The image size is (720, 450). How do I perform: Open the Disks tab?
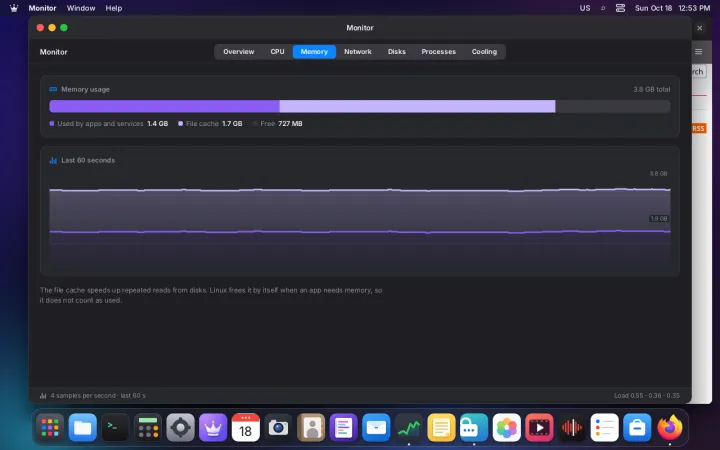[x=397, y=51]
